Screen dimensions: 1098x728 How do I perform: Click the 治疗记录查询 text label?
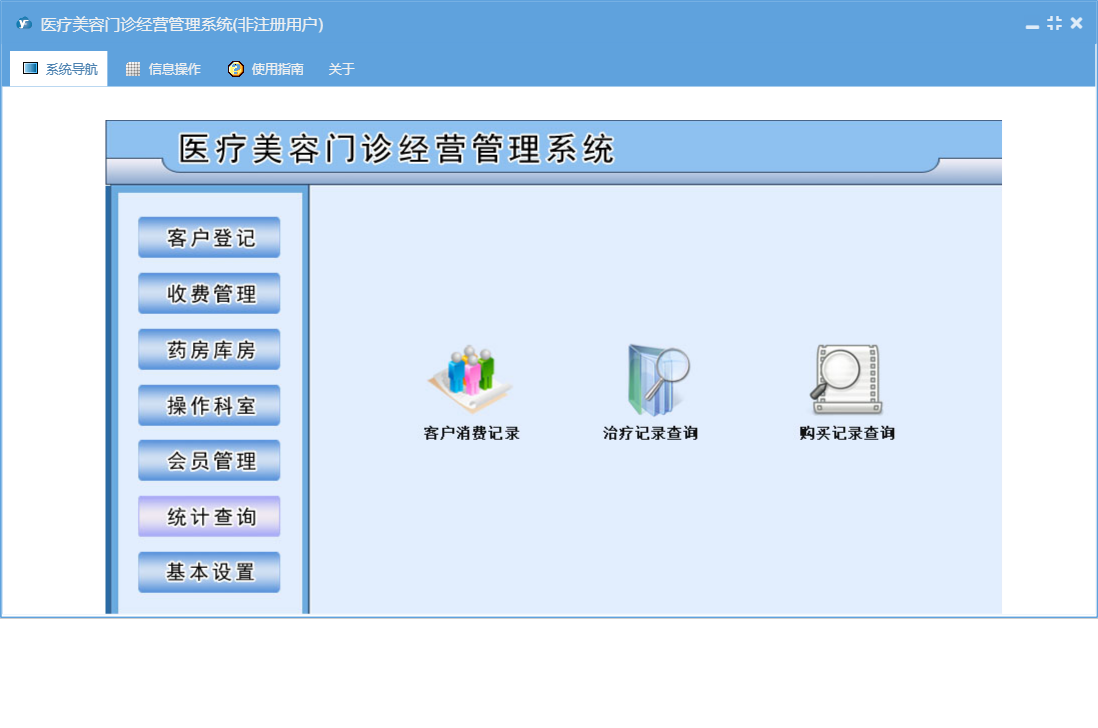[x=651, y=433]
